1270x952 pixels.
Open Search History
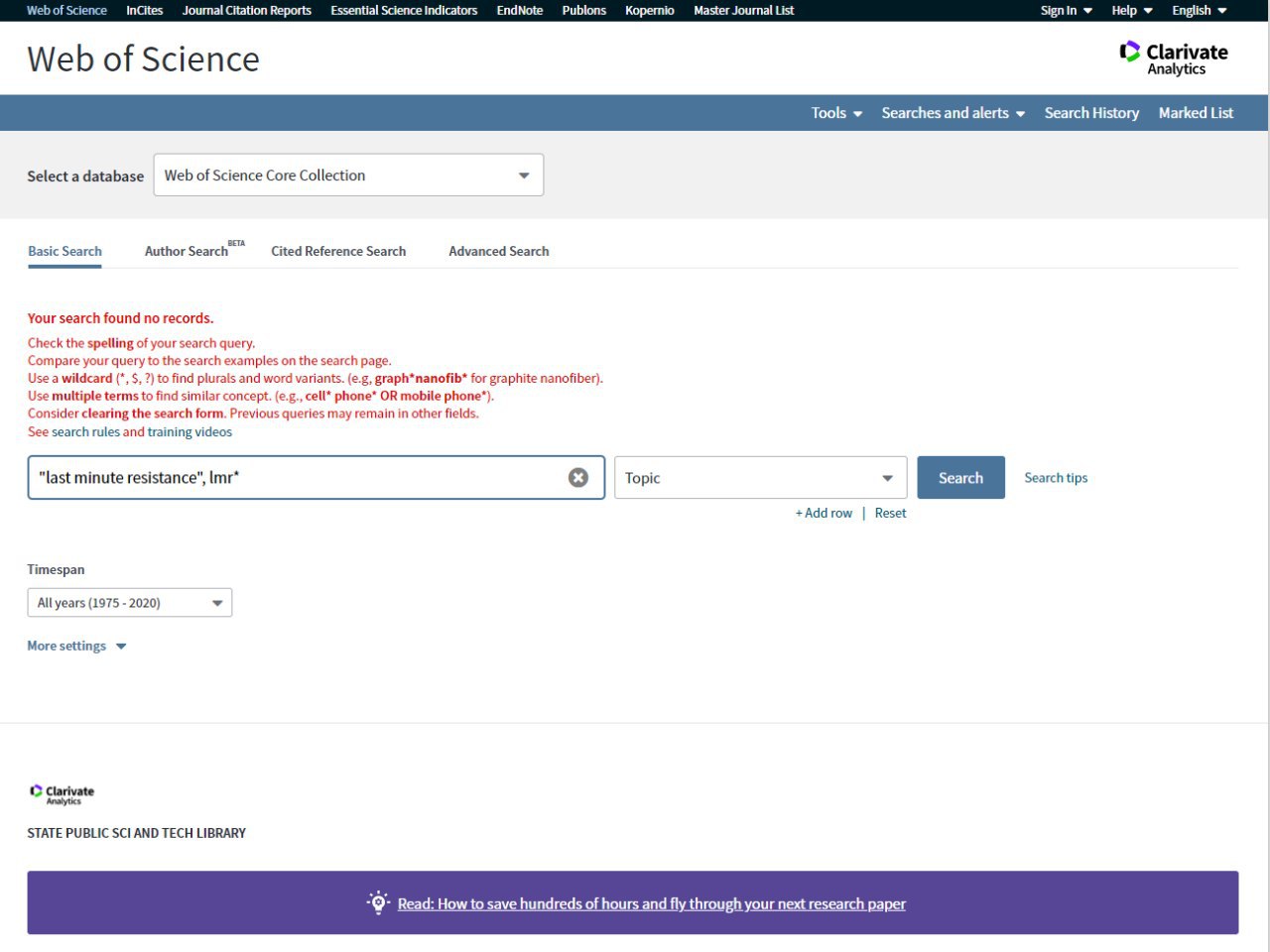click(1091, 113)
